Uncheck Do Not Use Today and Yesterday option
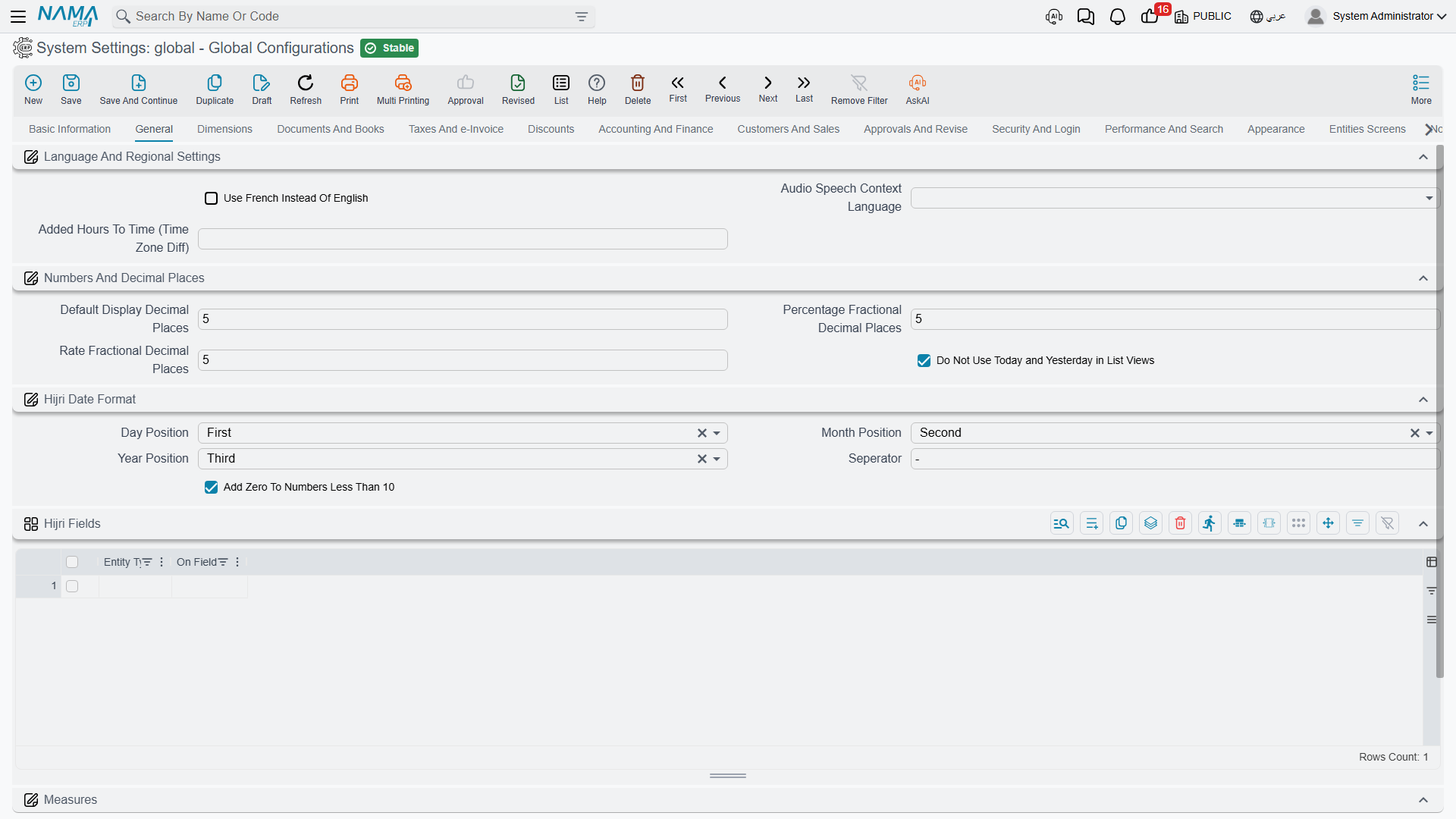Screen dimensions: 1456x819 click(924, 360)
